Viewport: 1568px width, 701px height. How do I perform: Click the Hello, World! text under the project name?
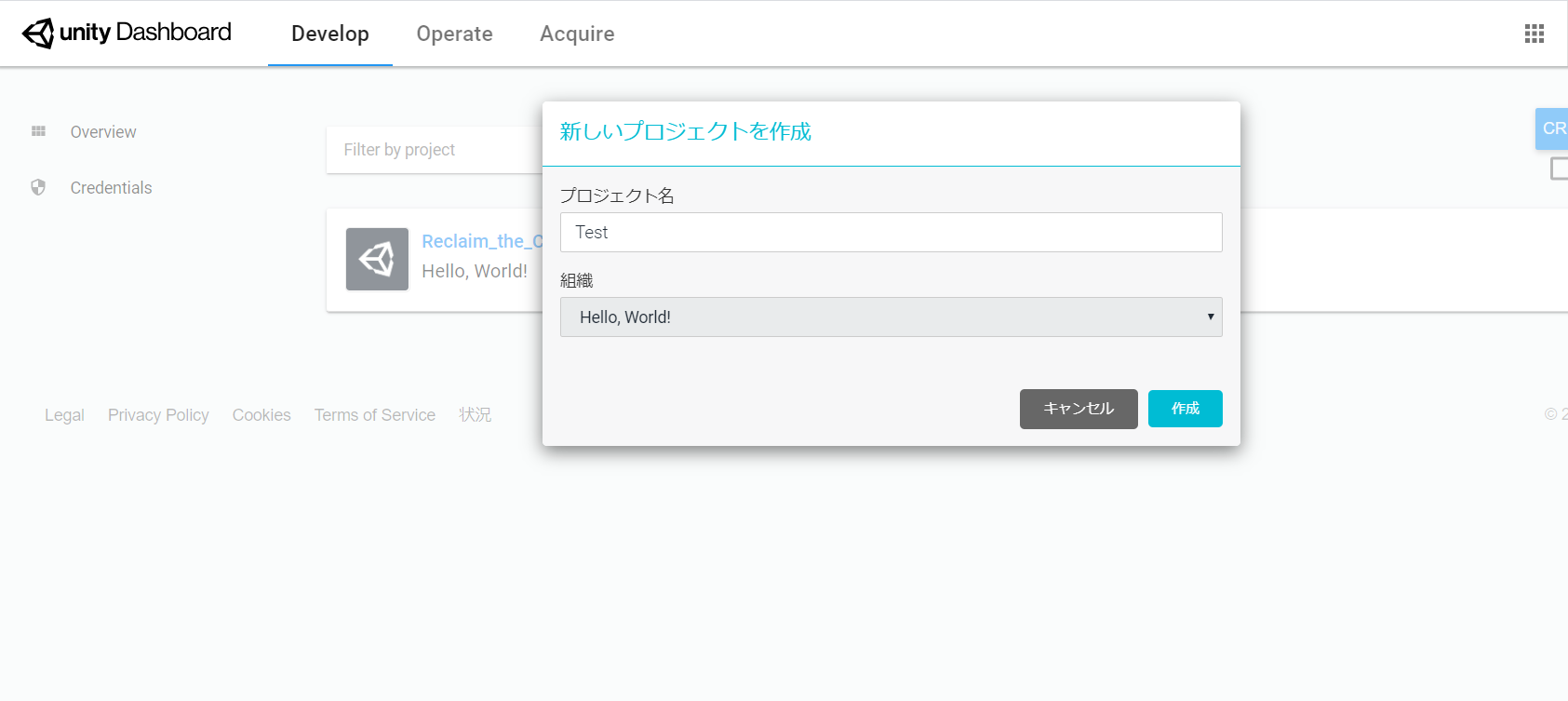click(x=475, y=271)
